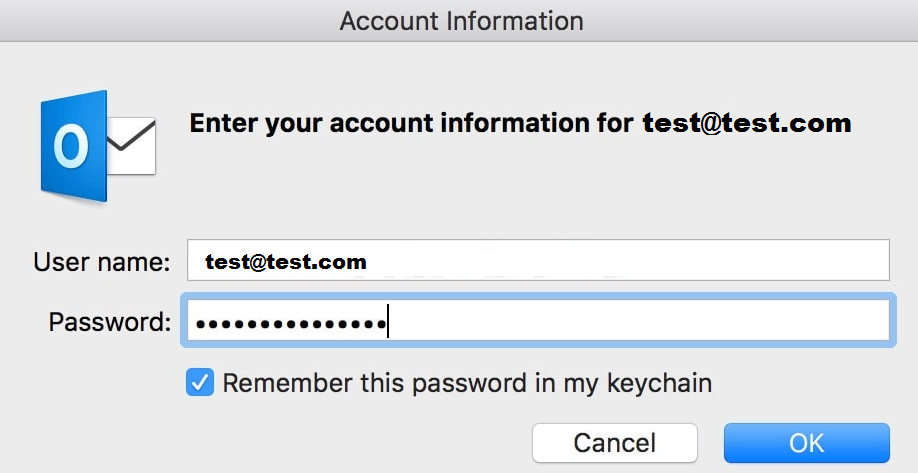Click the 'Password:' field label
The image size is (918, 473).
109,321
